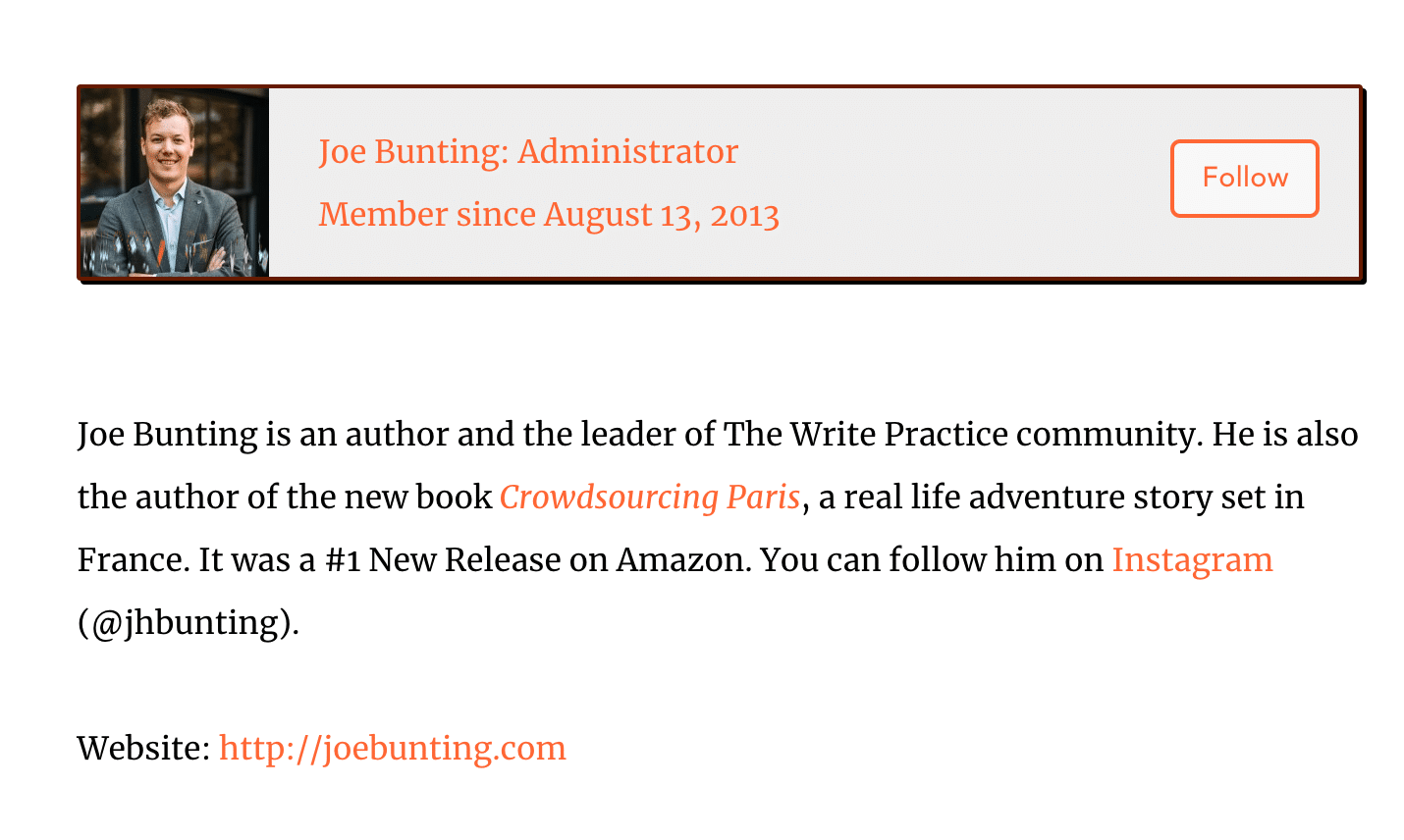Viewport: 1404px width, 840px height.
Task: Follow the author using the outlined Follow button
Action: click(x=1243, y=178)
